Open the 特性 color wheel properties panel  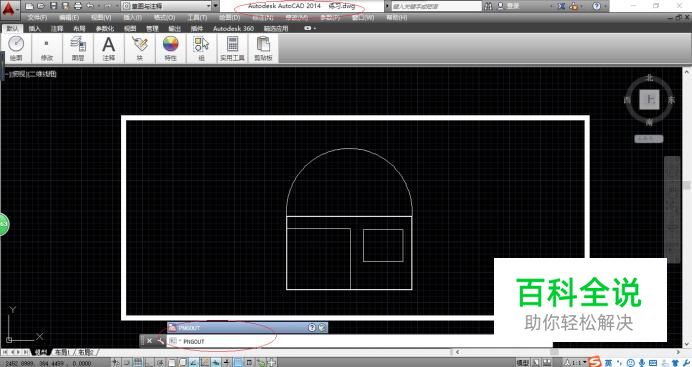click(170, 48)
